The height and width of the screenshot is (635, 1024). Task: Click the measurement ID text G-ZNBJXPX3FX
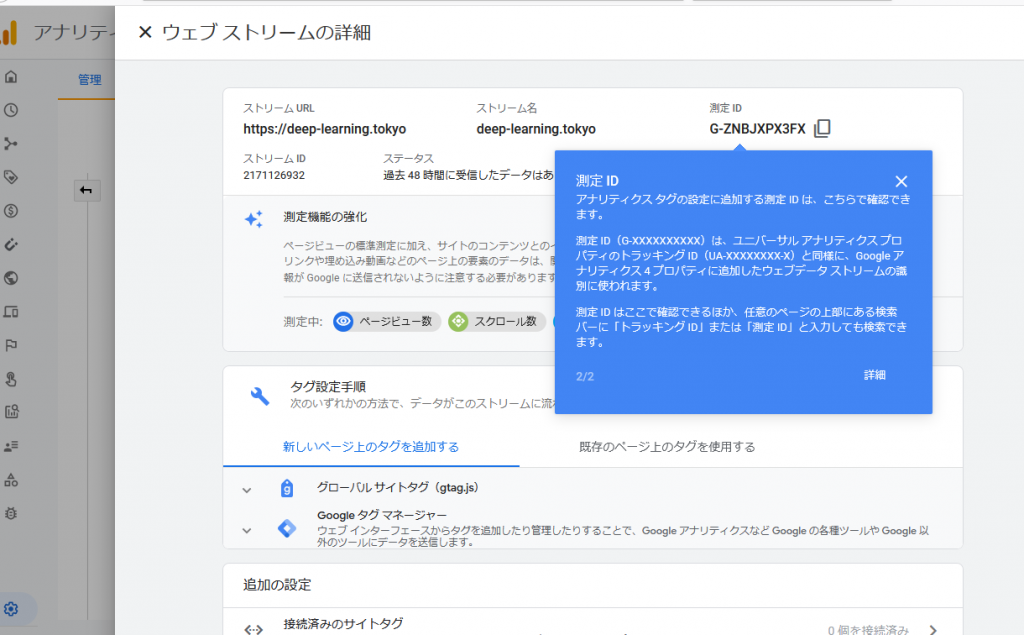coord(758,129)
